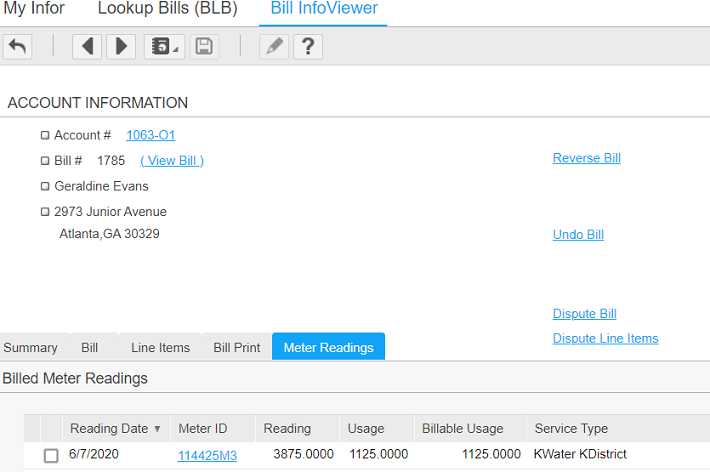Go to the previous record
Image resolution: width=710 pixels, height=472 pixels.
[x=87, y=46]
